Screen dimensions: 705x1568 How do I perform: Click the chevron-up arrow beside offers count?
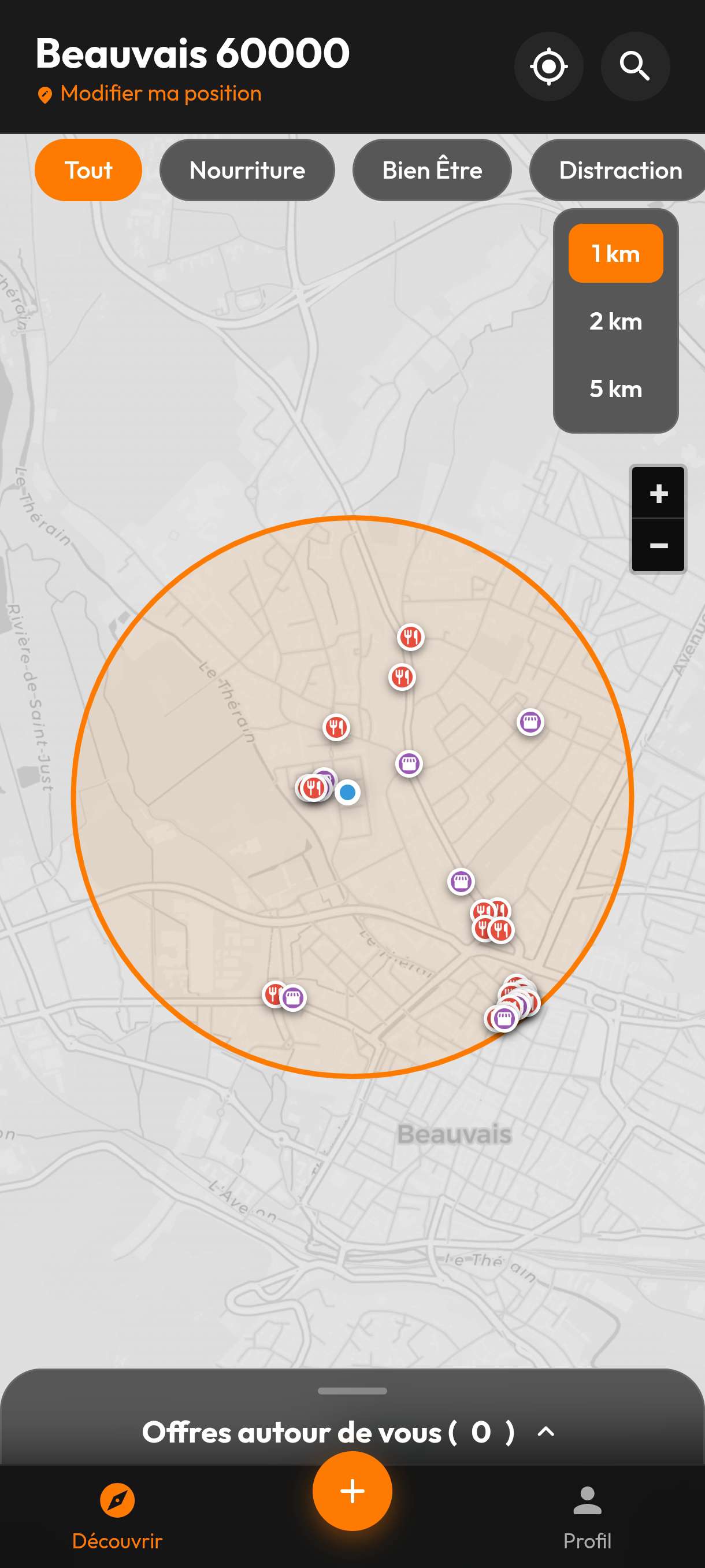pos(546,1432)
